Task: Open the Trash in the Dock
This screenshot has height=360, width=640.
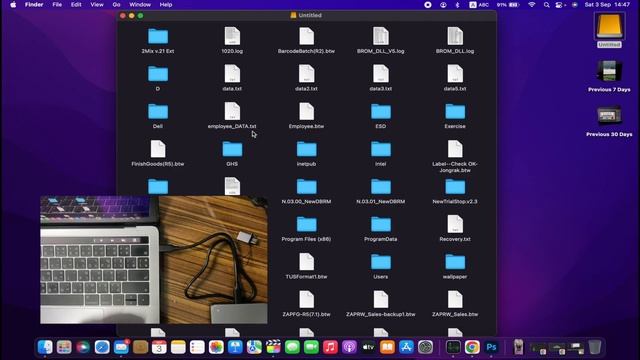Action: (595, 347)
